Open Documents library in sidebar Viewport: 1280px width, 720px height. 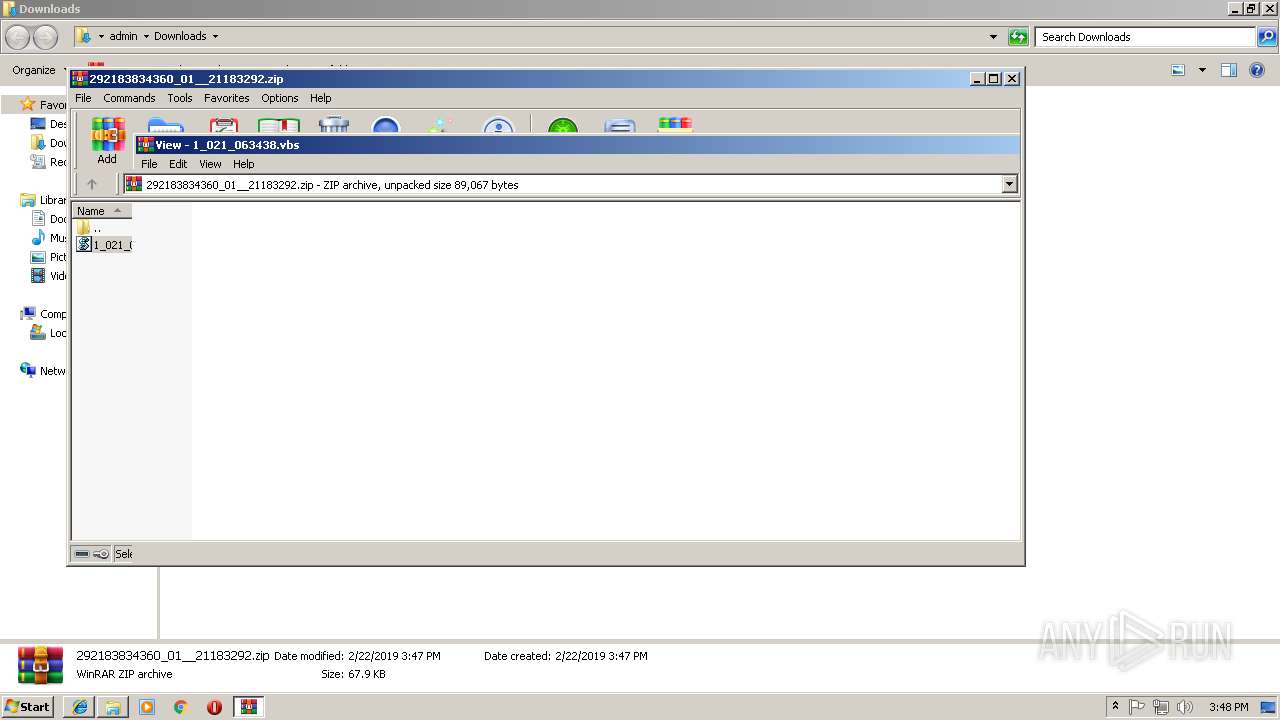coord(49,219)
